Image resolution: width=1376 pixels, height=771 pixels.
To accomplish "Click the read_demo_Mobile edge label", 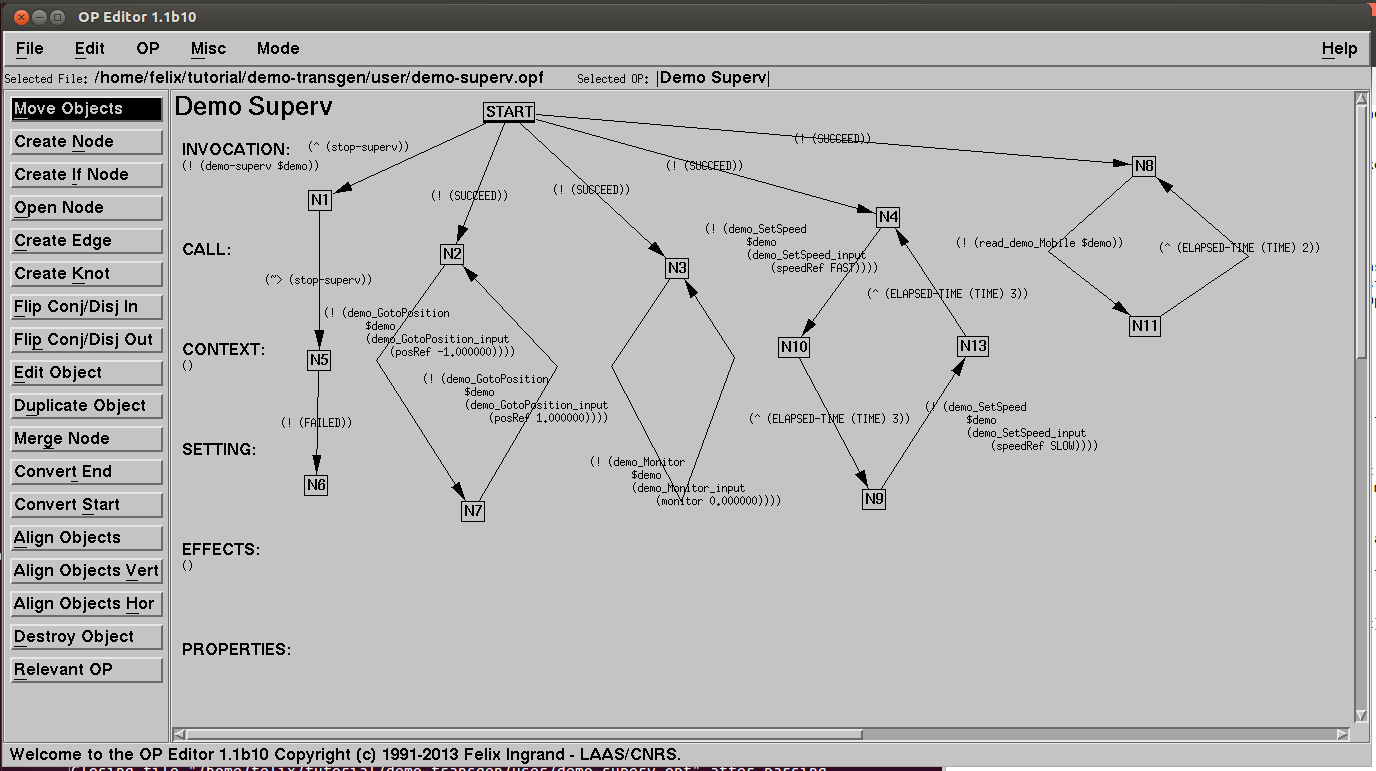I will coord(1039,242).
